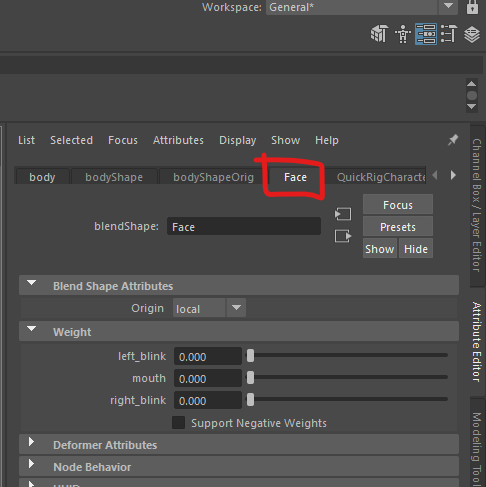Collapse the Blend Shape Attributes section
Viewport: 486px width, 487px height.
point(31,283)
